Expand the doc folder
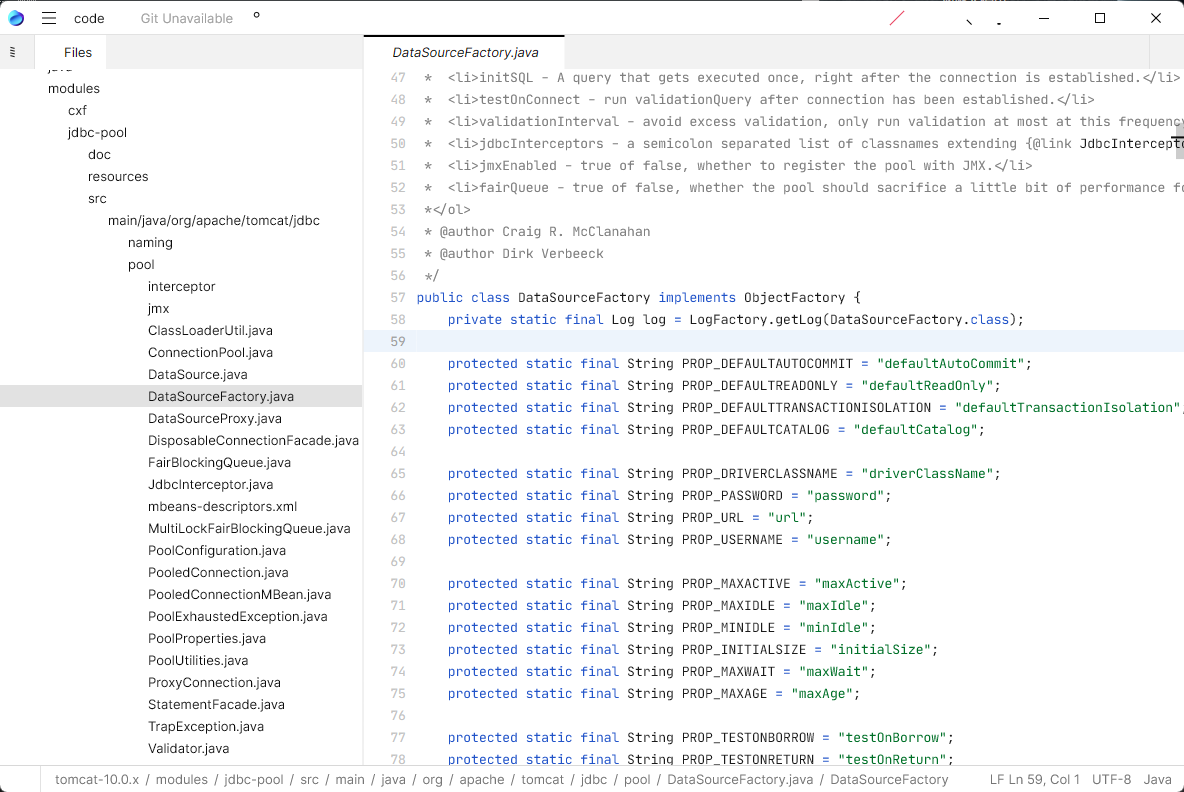This screenshot has height=792, width=1184. click(x=99, y=154)
